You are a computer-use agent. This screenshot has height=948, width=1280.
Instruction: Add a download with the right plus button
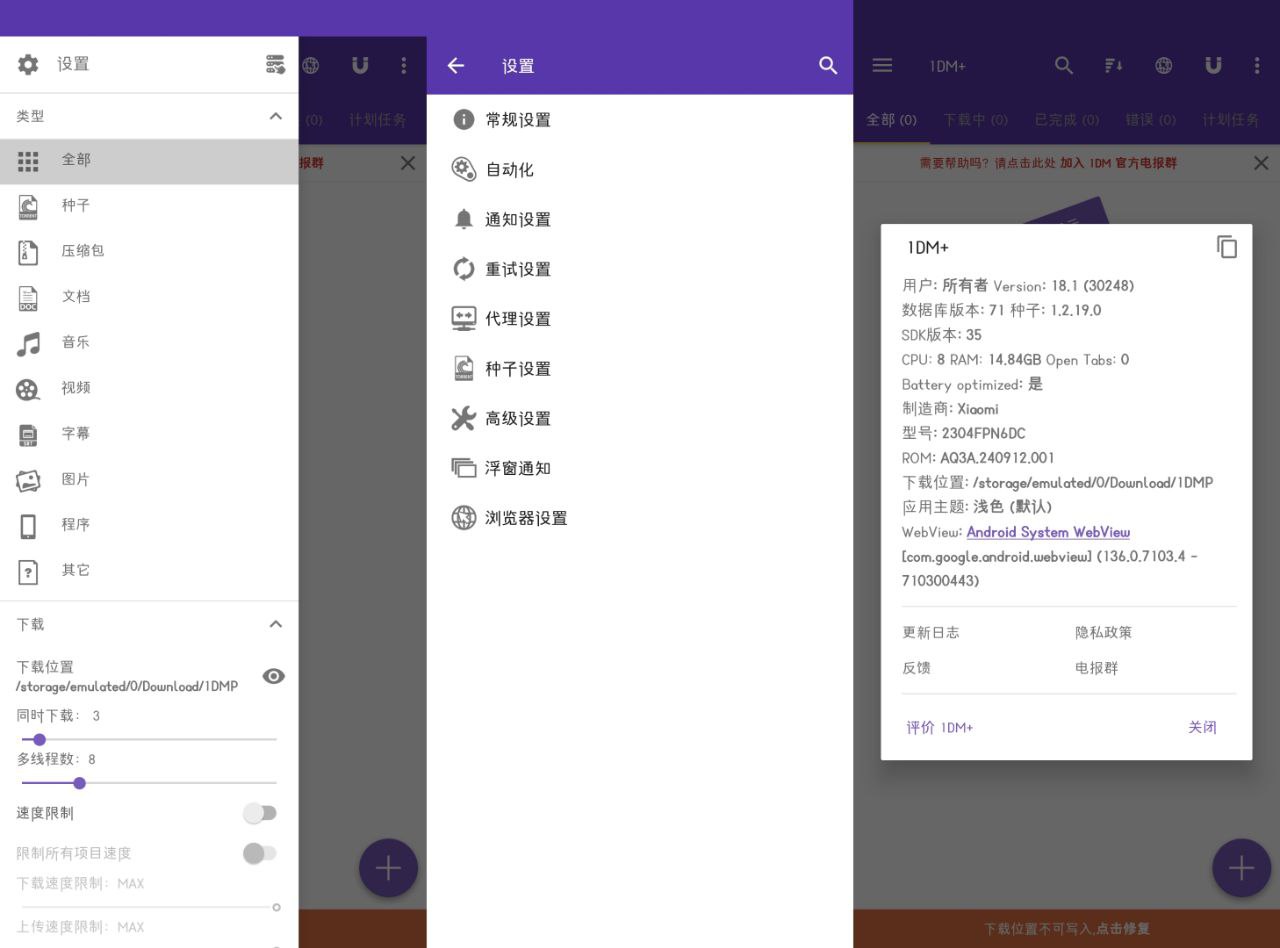tap(1242, 868)
